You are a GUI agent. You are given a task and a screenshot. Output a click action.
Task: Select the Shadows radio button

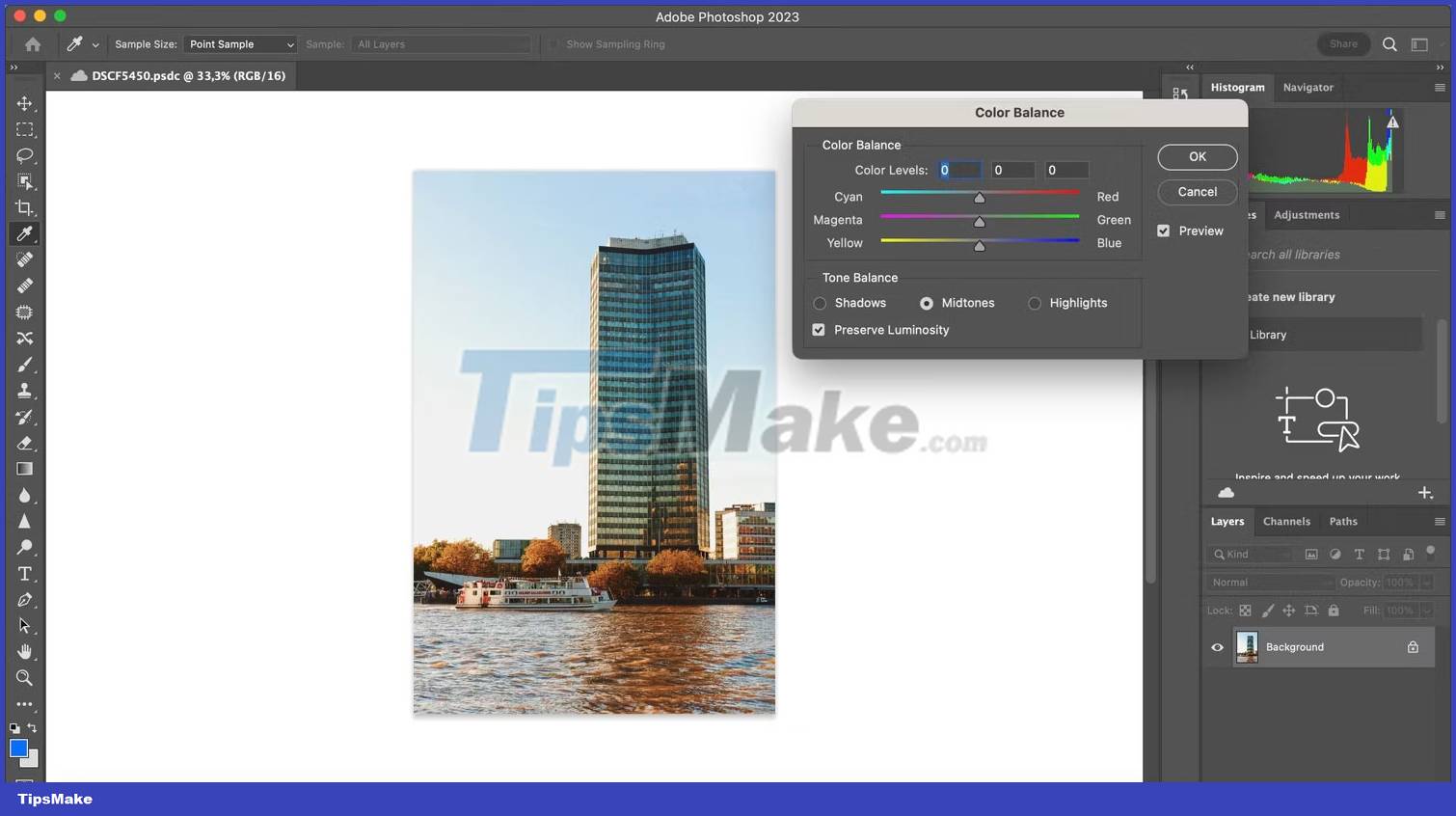[x=819, y=303]
